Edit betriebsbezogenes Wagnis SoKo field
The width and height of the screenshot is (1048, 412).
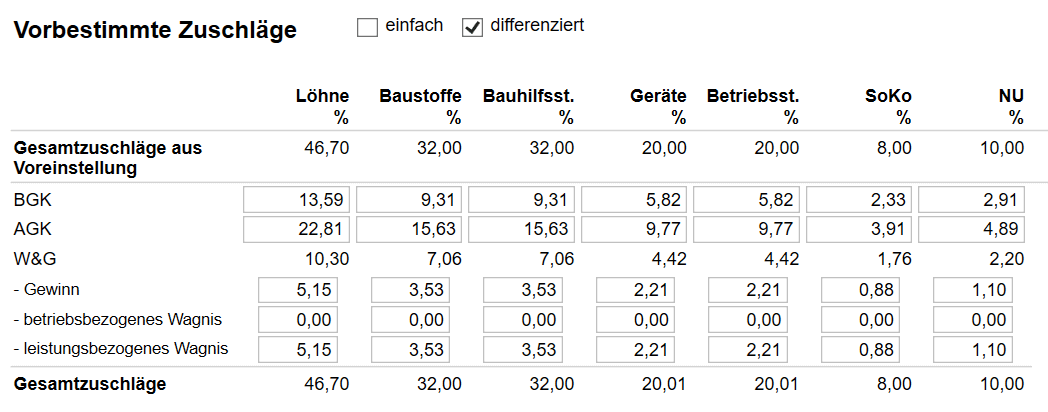pyautogui.click(x=860, y=320)
